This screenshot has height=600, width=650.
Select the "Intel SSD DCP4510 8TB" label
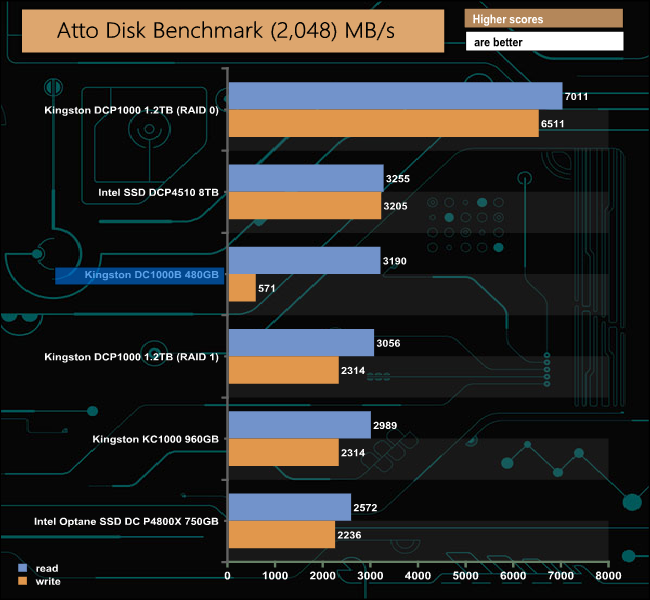(x=158, y=192)
